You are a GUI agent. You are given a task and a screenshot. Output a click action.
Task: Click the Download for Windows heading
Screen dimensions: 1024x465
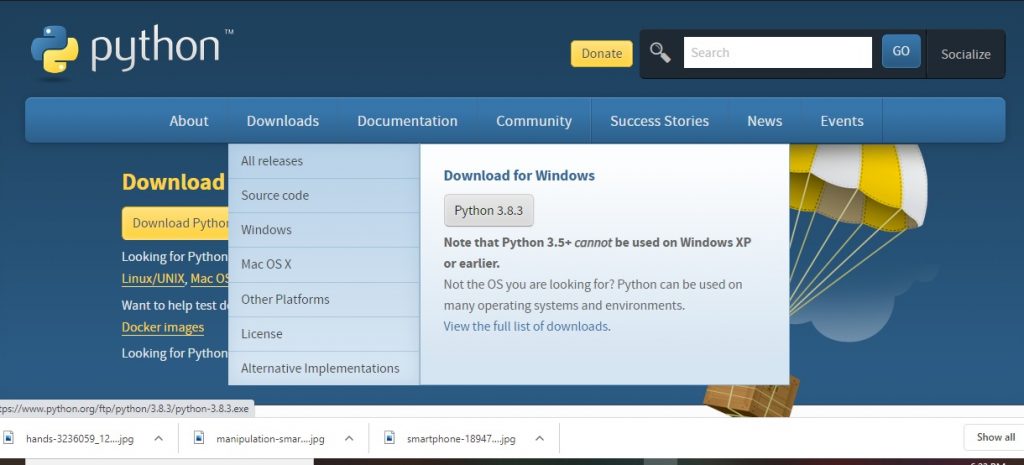pos(519,176)
